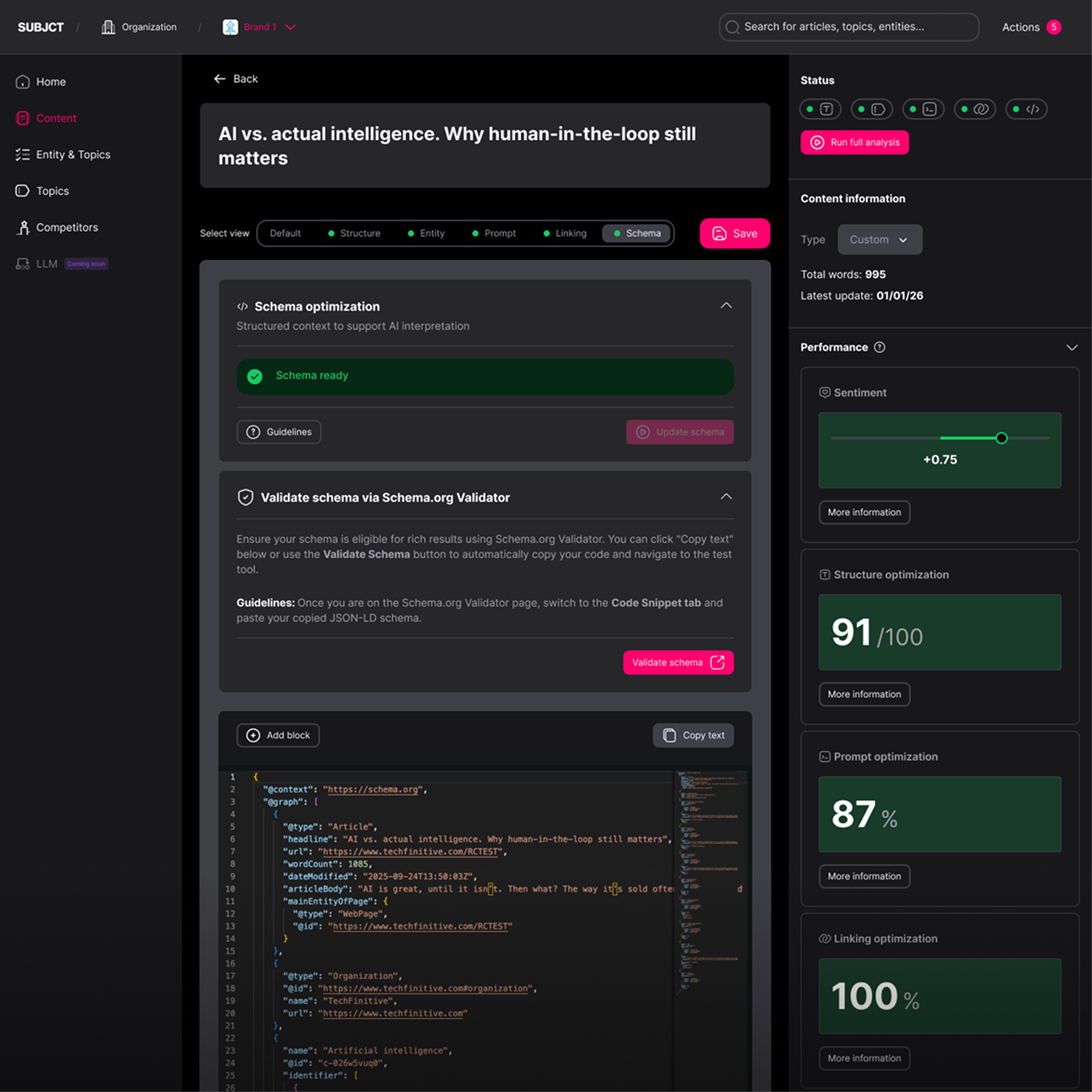The image size is (1092, 1092).
Task: Open the Custom type dropdown
Action: (x=880, y=240)
